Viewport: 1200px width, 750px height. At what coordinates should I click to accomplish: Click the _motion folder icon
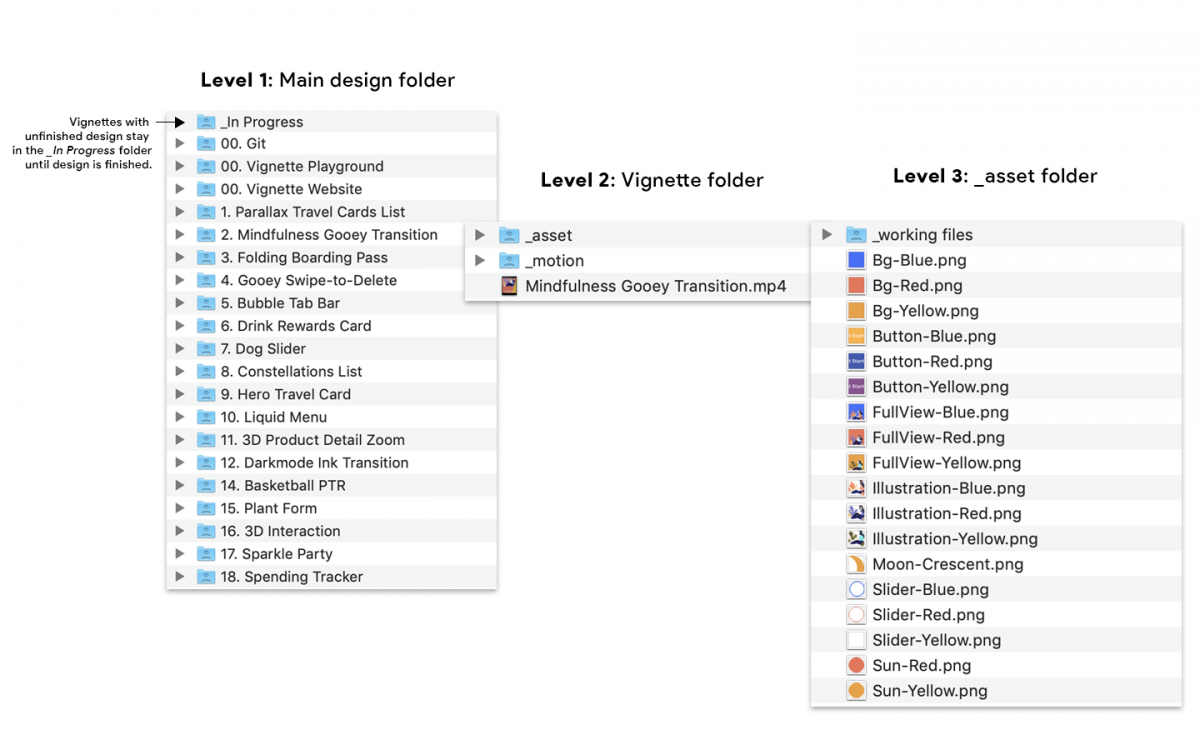pyautogui.click(x=508, y=260)
